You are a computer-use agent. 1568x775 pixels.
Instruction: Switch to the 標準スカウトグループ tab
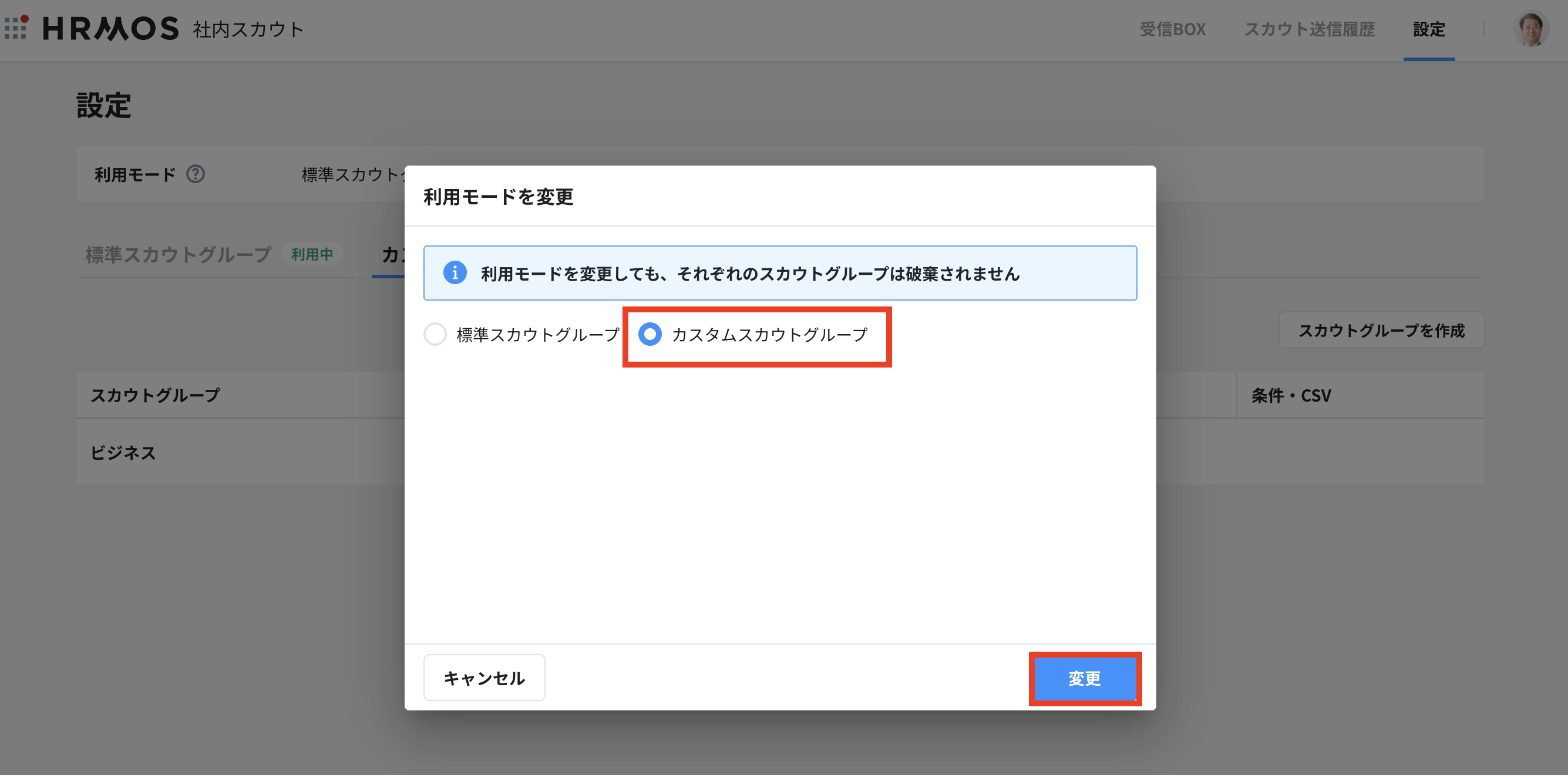[178, 255]
